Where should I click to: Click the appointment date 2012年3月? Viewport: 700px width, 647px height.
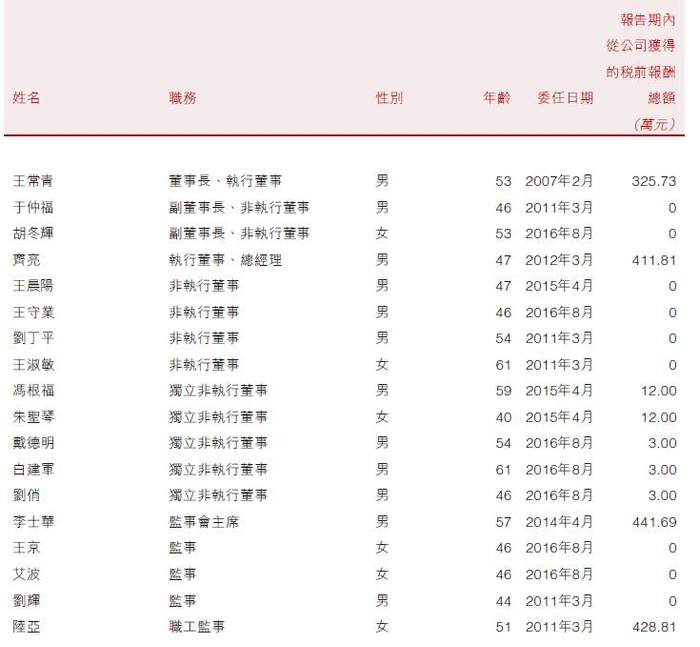[x=559, y=259]
